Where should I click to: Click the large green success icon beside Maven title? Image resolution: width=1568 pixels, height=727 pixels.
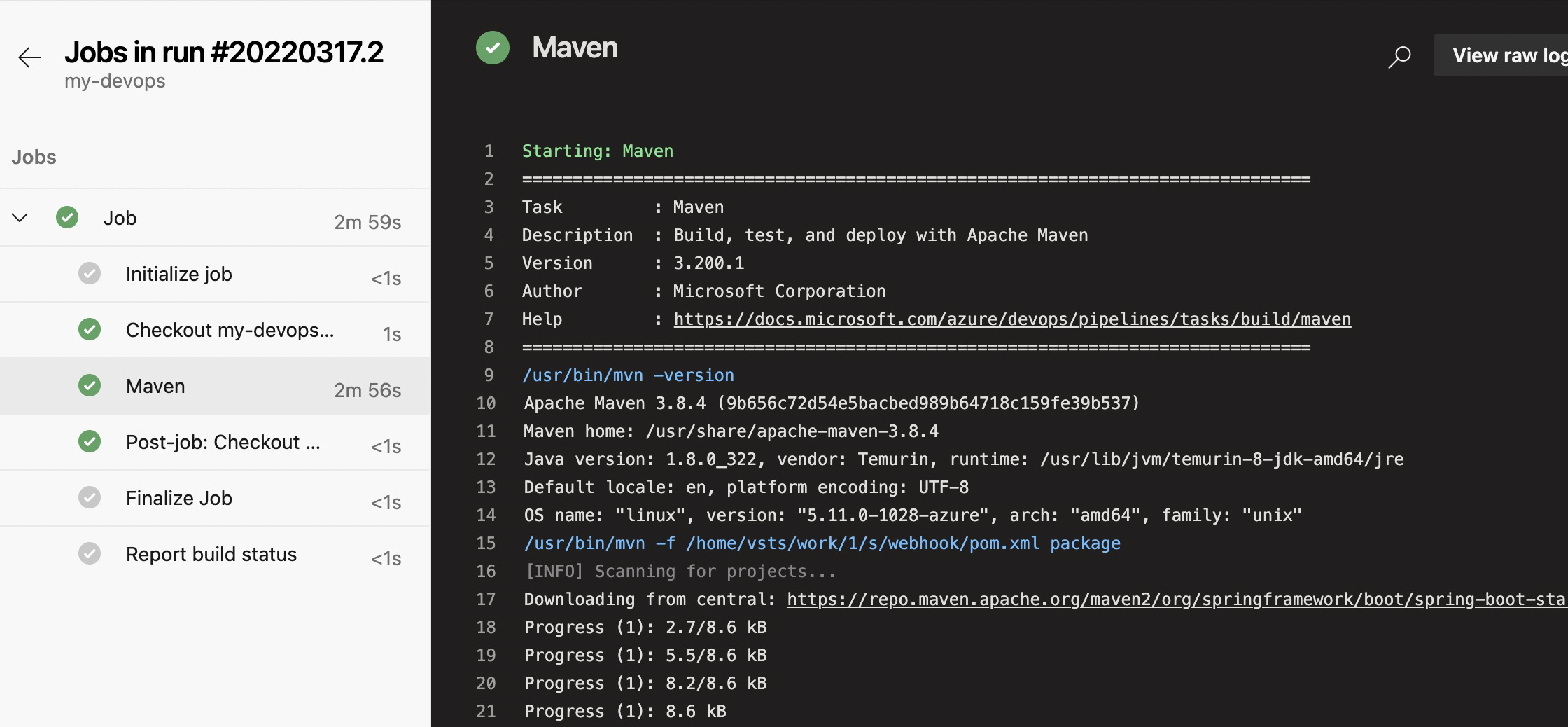pos(493,48)
